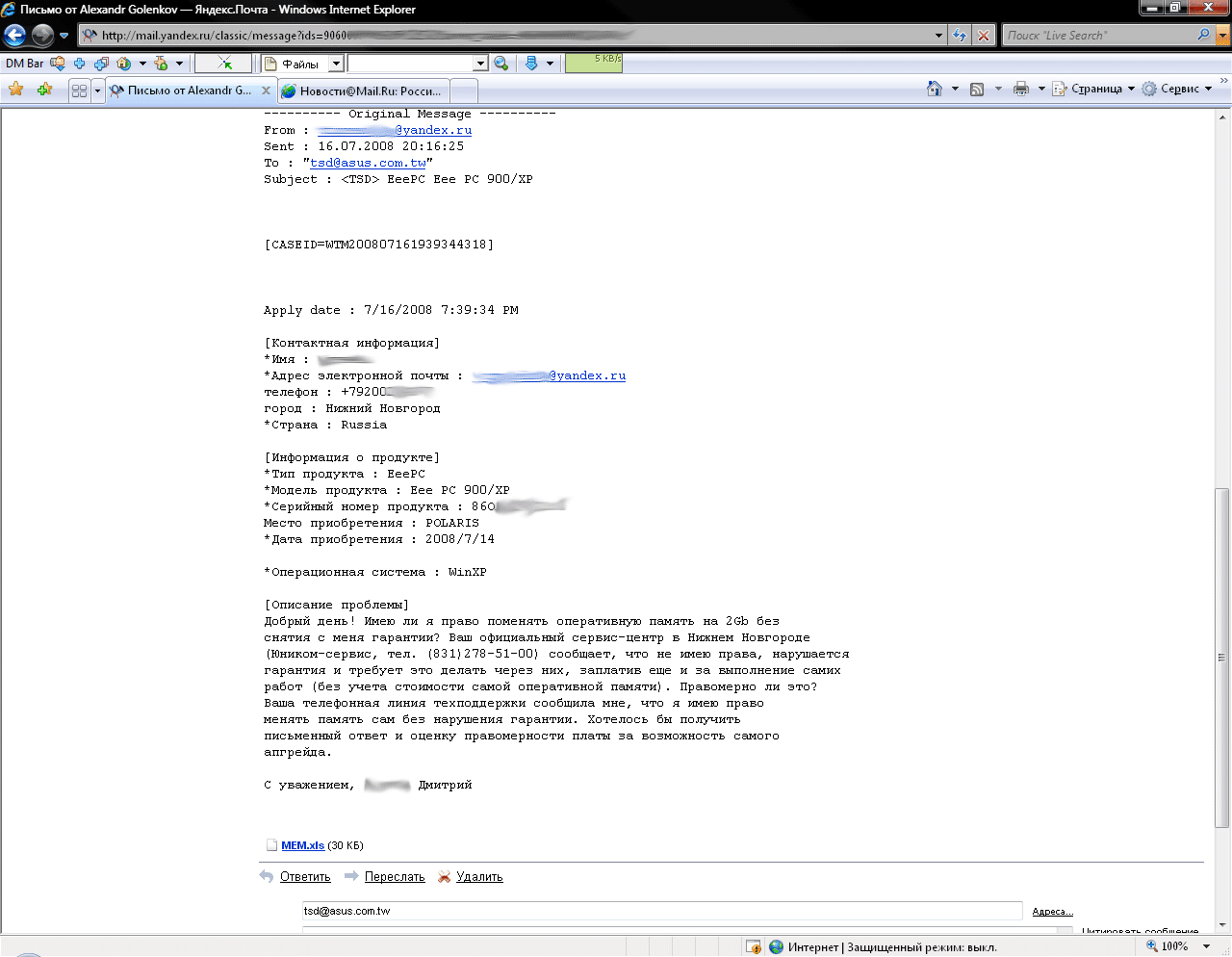Click the scrollbar down arrow

[x=1222, y=925]
